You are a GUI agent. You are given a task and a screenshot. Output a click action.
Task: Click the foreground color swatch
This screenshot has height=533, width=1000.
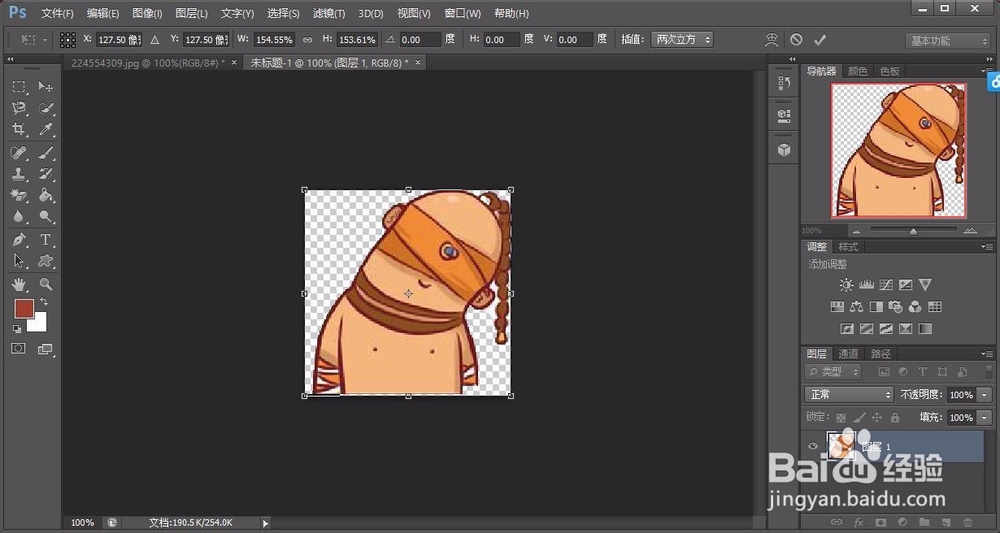24,309
